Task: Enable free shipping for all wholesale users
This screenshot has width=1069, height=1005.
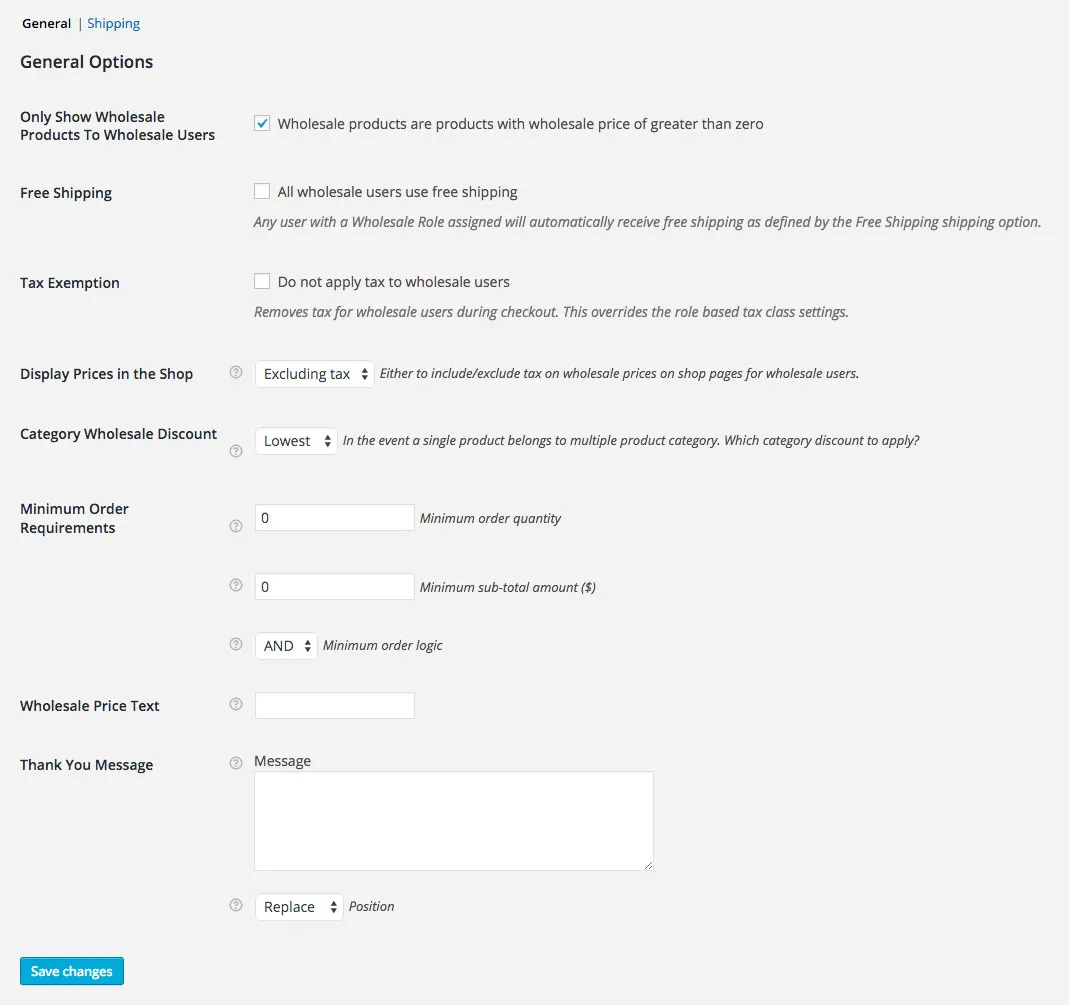Action: pyautogui.click(x=261, y=191)
